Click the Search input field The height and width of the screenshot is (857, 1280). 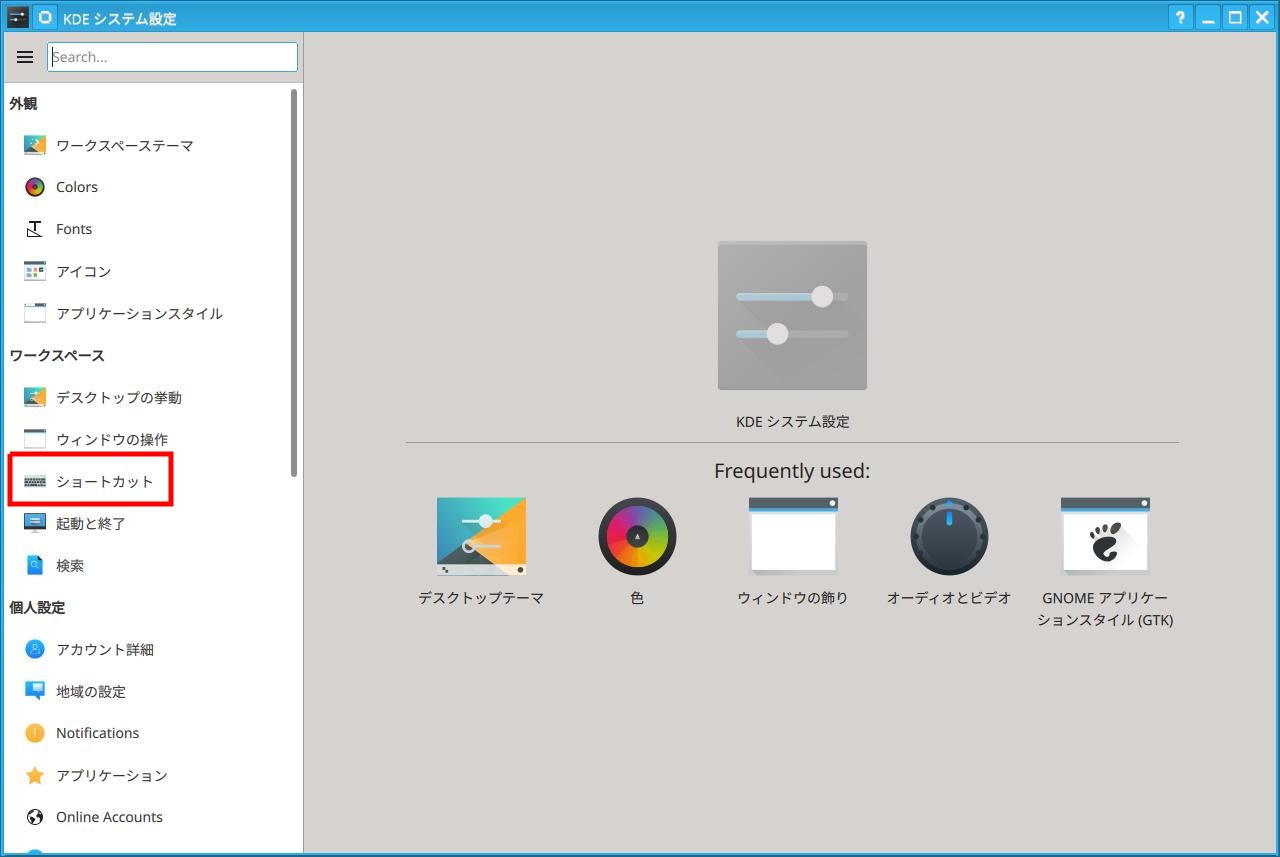[172, 57]
